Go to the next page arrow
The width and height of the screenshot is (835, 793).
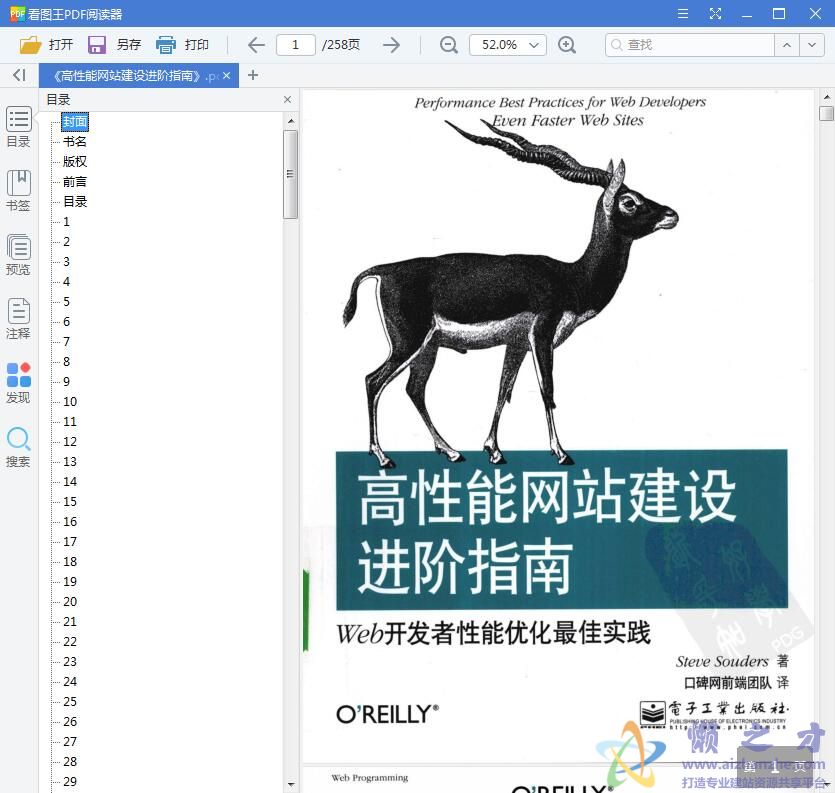[391, 45]
